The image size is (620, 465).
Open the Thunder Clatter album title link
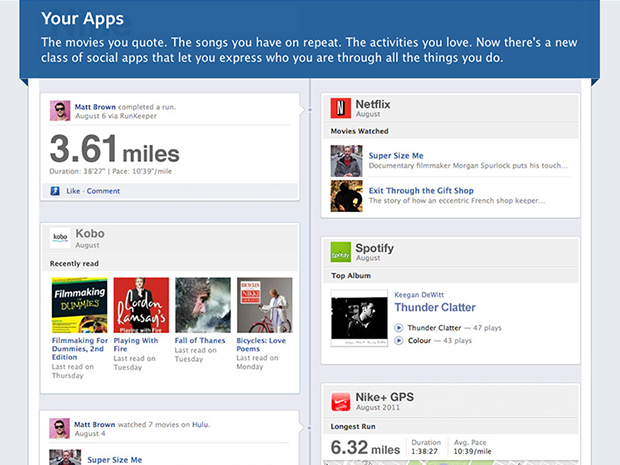click(435, 307)
